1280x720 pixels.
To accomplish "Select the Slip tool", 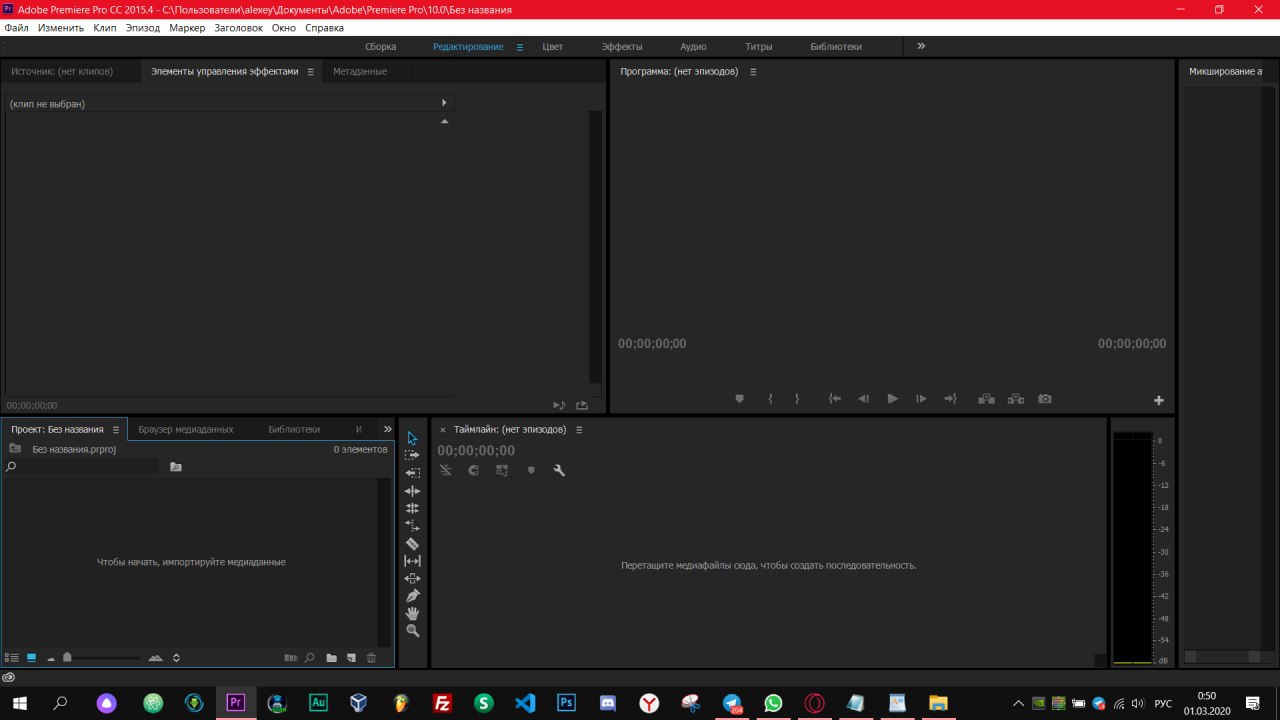I will point(412,561).
